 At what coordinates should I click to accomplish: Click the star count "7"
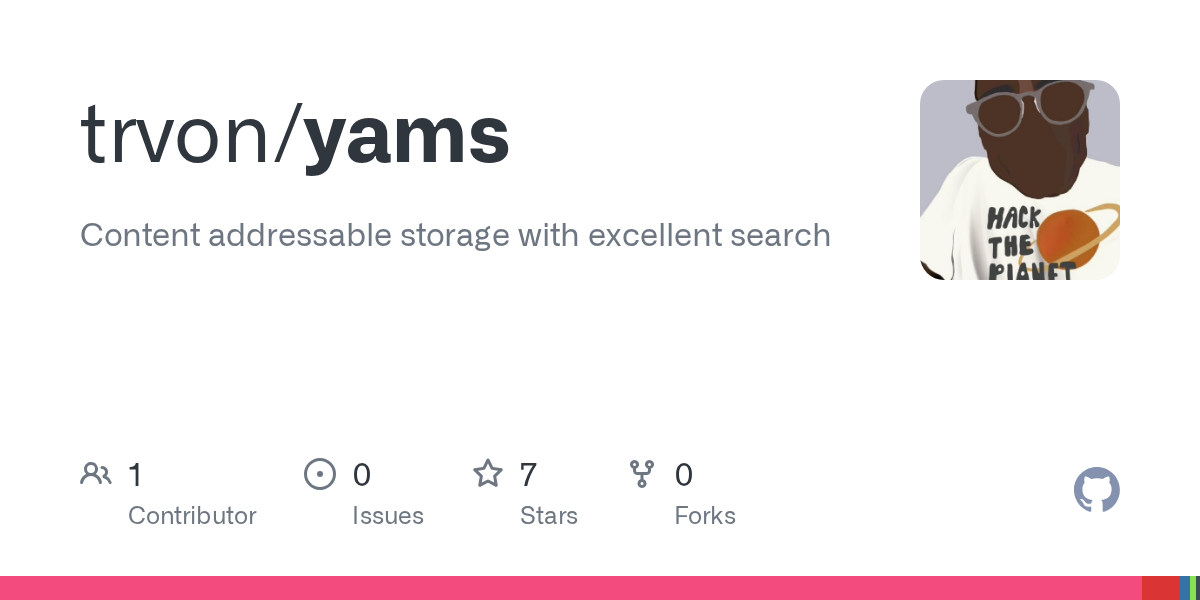click(529, 475)
